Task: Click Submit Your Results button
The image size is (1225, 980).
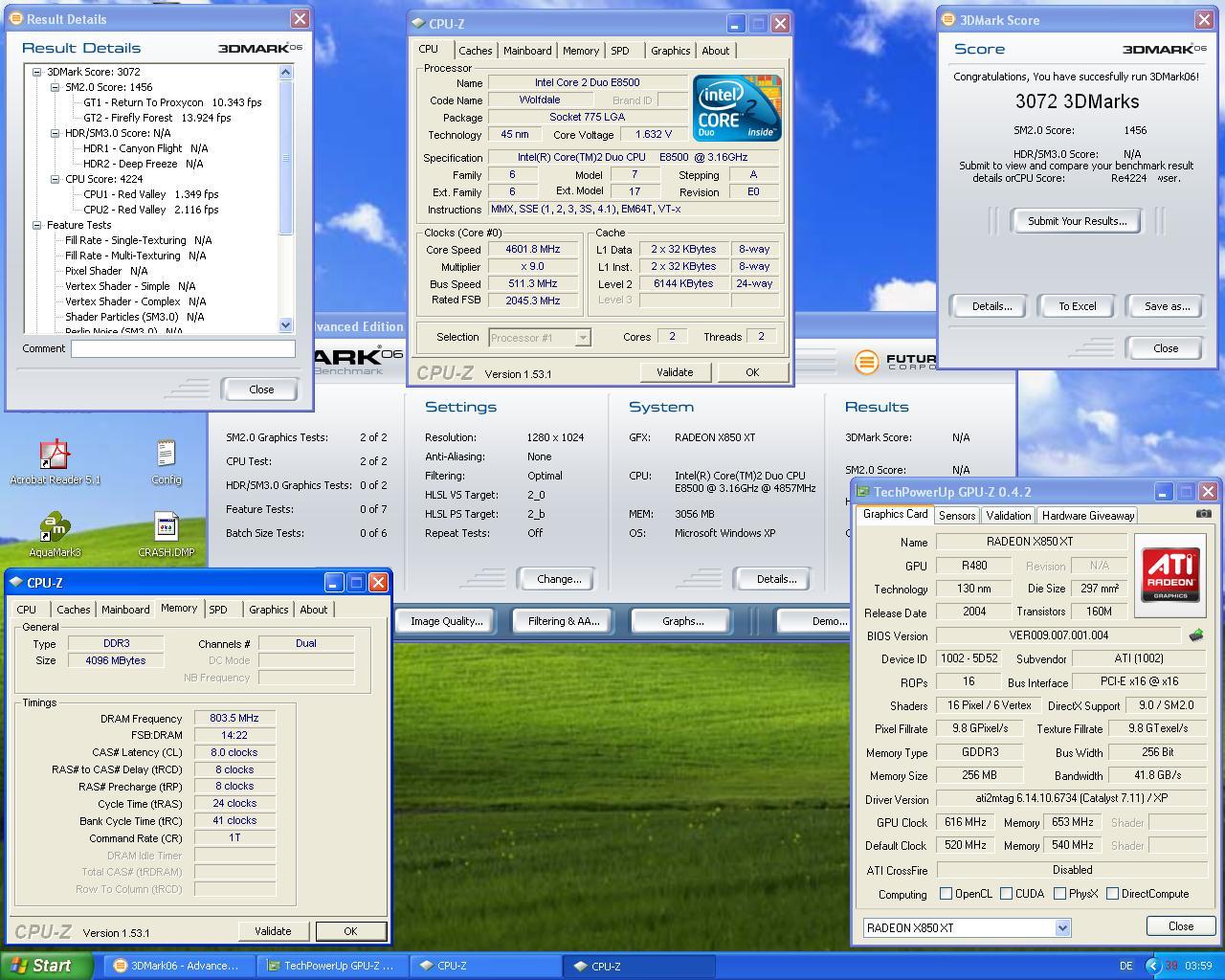Action: point(1077,221)
